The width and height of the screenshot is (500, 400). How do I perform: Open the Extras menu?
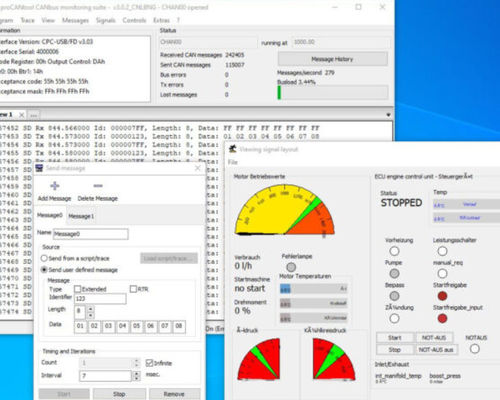161,20
